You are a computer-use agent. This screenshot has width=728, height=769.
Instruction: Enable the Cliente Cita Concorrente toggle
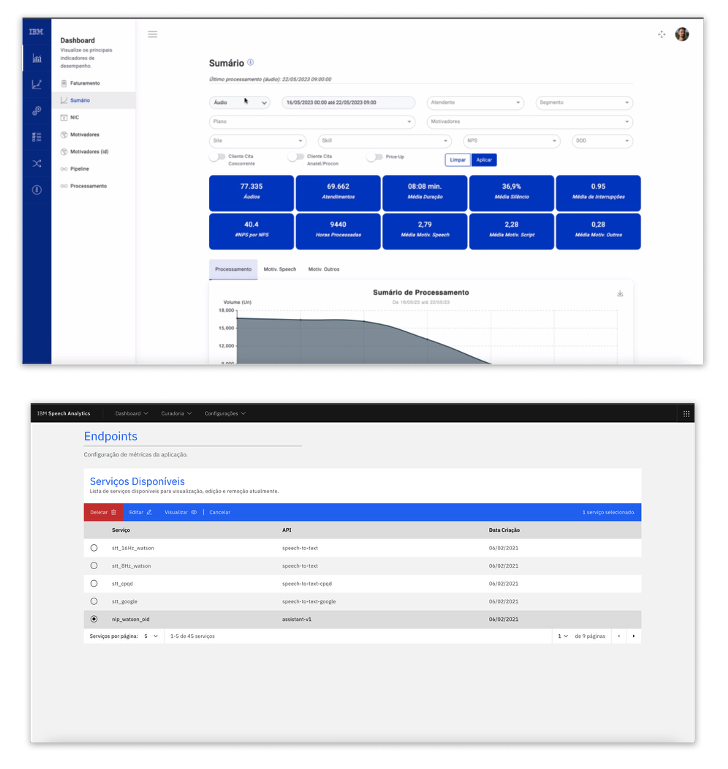pyautogui.click(x=216, y=157)
